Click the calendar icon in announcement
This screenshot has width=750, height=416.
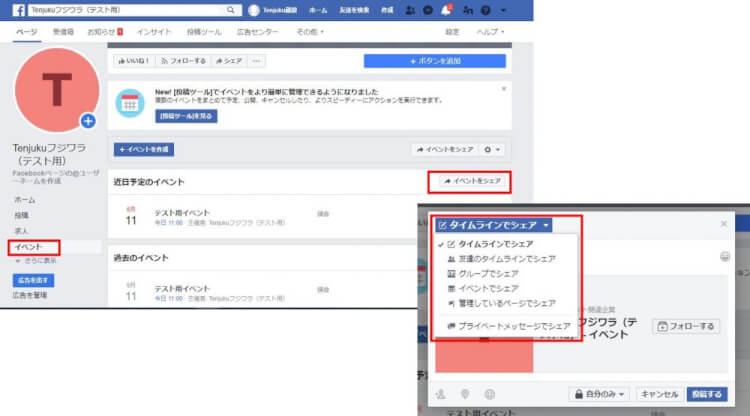tap(130, 103)
